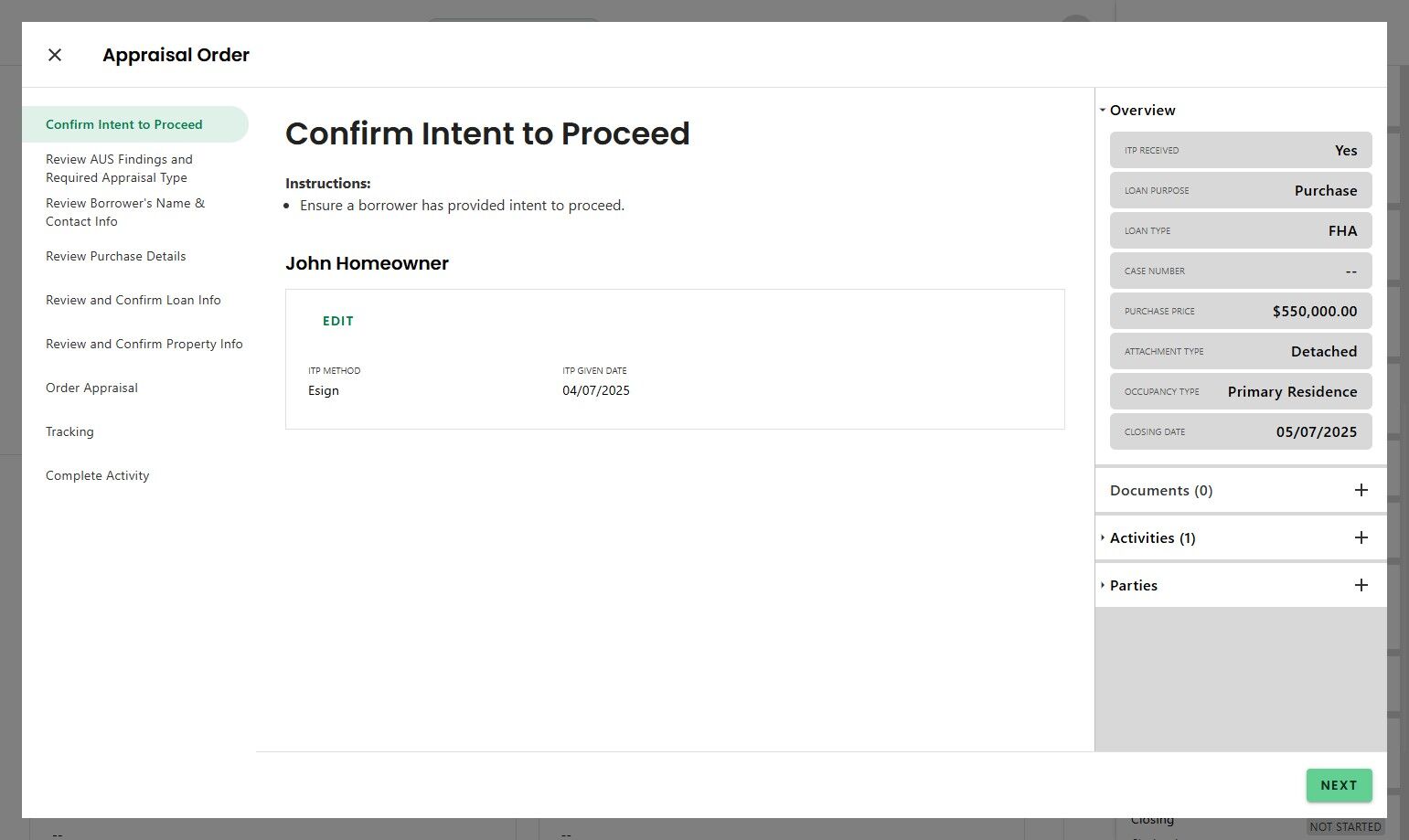Close the Appraisal Order dialog
Image resolution: width=1409 pixels, height=840 pixels.
55,55
